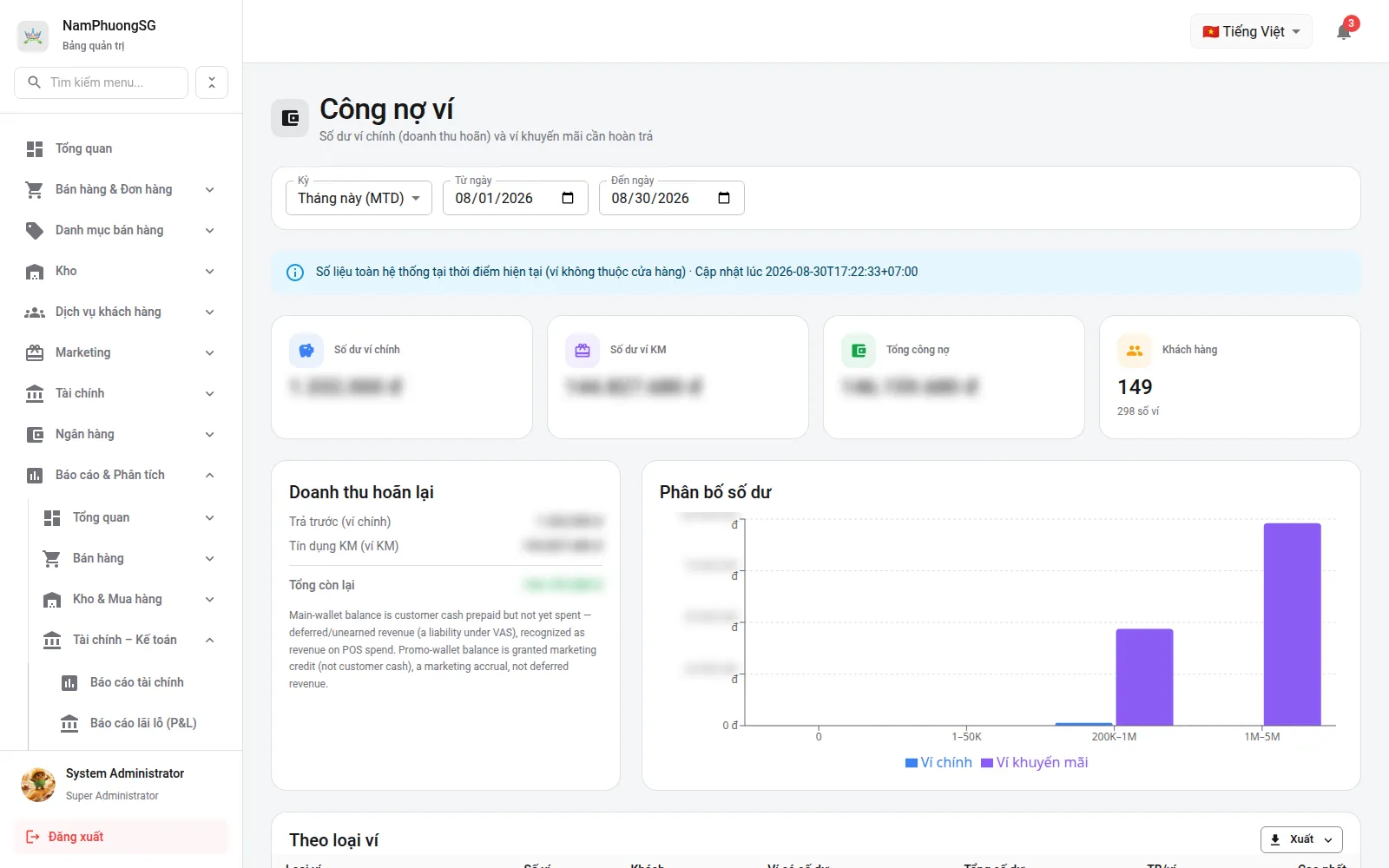
Task: Click the Dịch vụ khách hàng group icon
Action: pyautogui.click(x=35, y=312)
